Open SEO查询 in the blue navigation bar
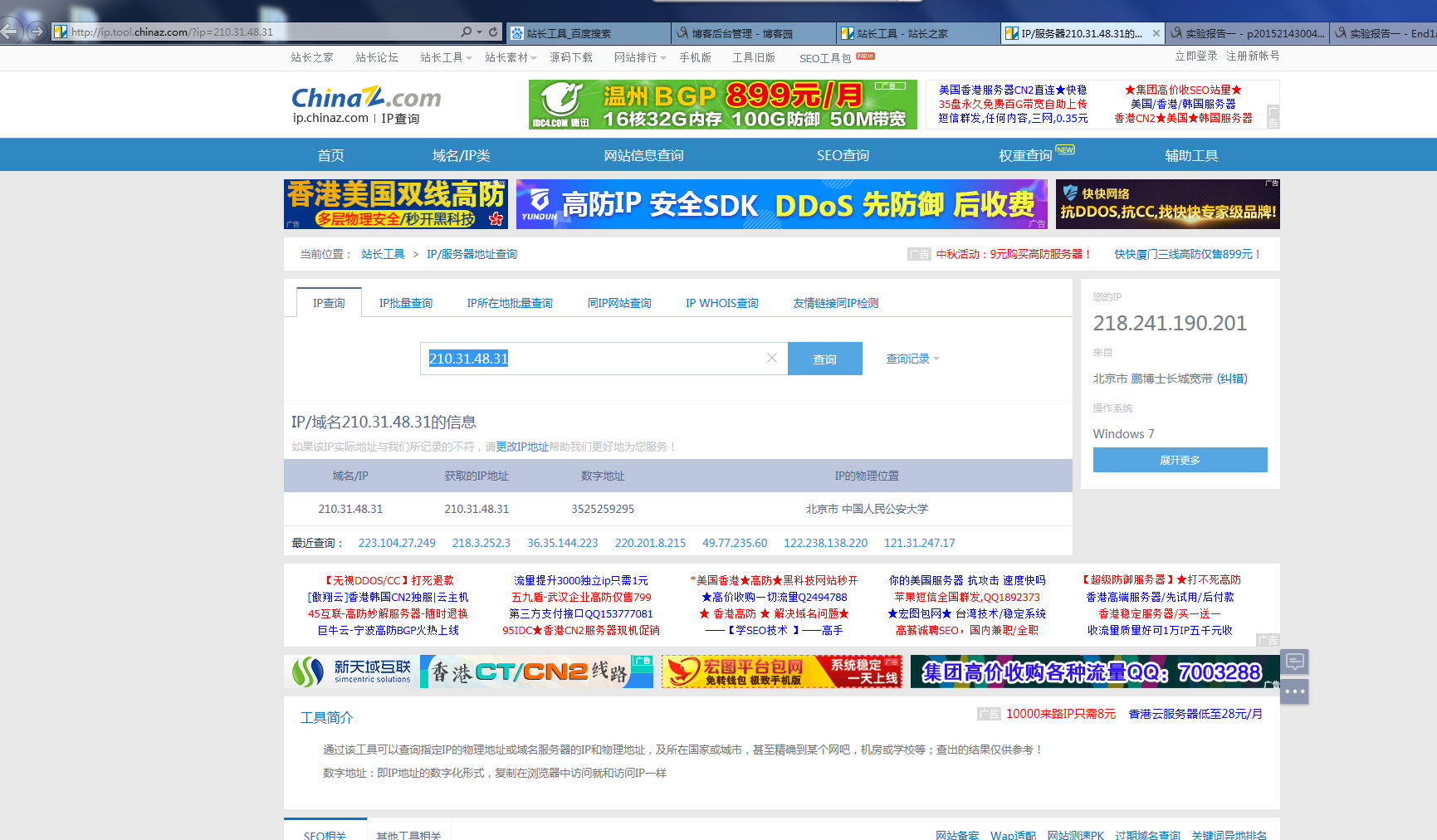The height and width of the screenshot is (840, 1437). coord(843,155)
